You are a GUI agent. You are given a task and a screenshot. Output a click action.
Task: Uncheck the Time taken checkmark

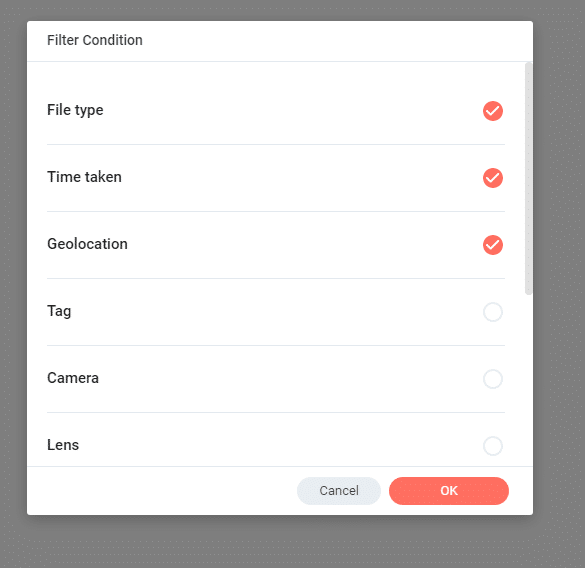pyautogui.click(x=492, y=178)
